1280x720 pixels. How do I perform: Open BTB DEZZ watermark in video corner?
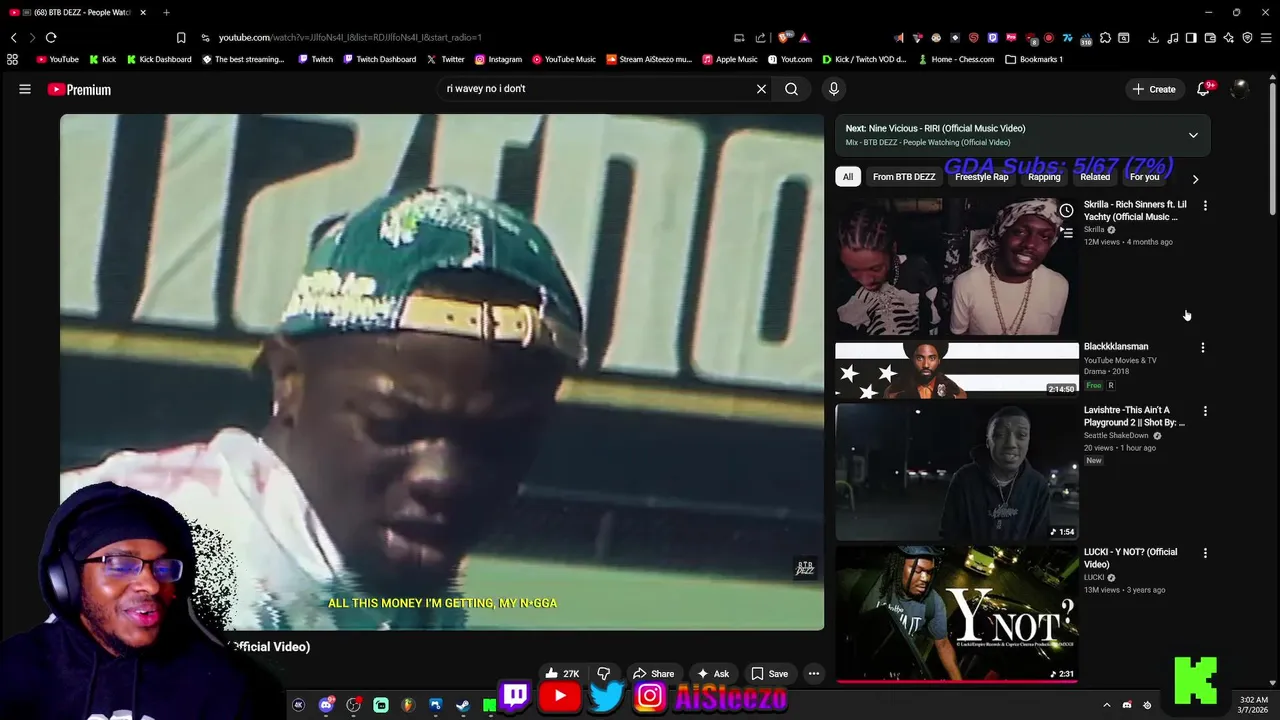(x=805, y=568)
